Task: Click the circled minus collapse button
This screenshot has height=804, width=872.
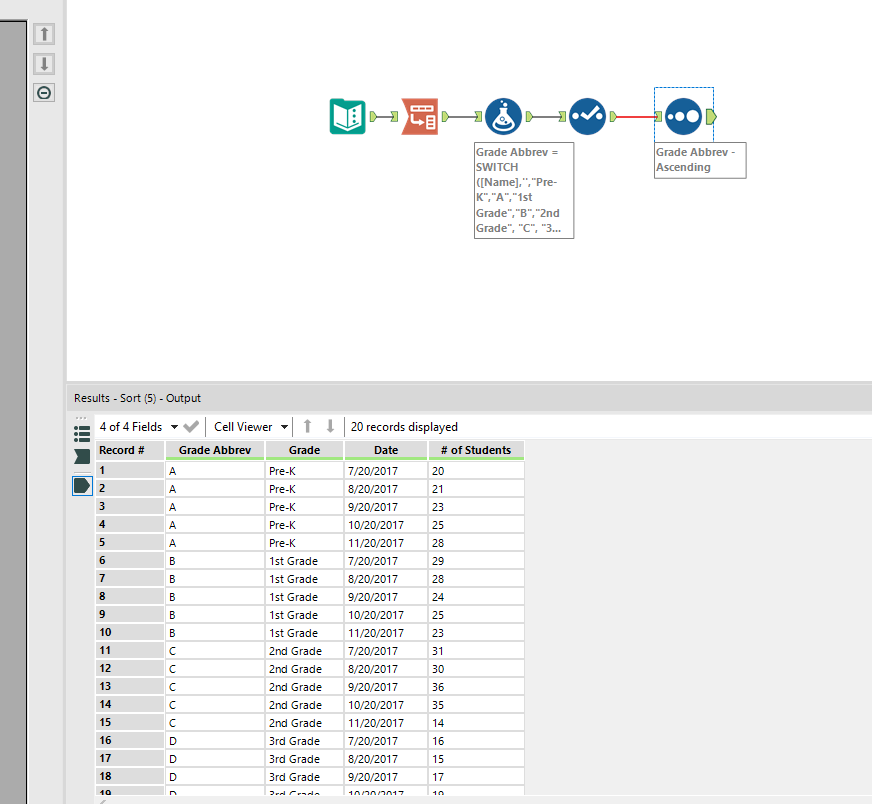Action: 44,93
